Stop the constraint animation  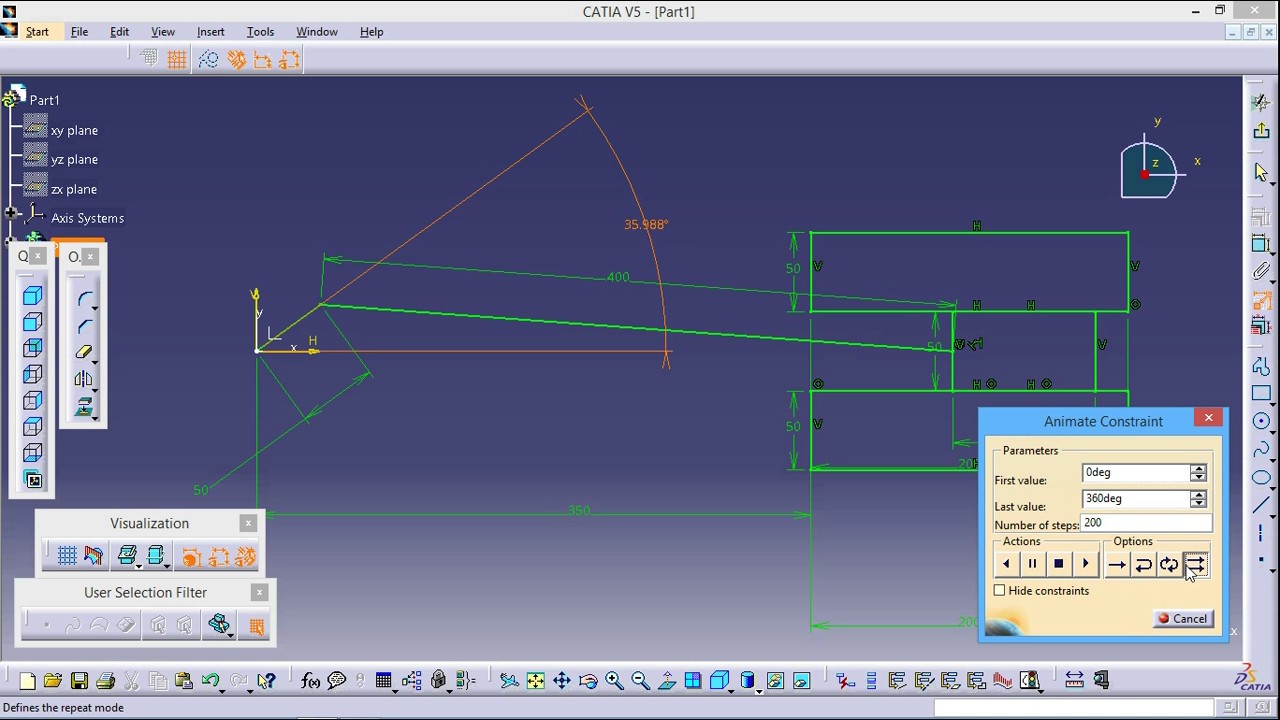1059,565
